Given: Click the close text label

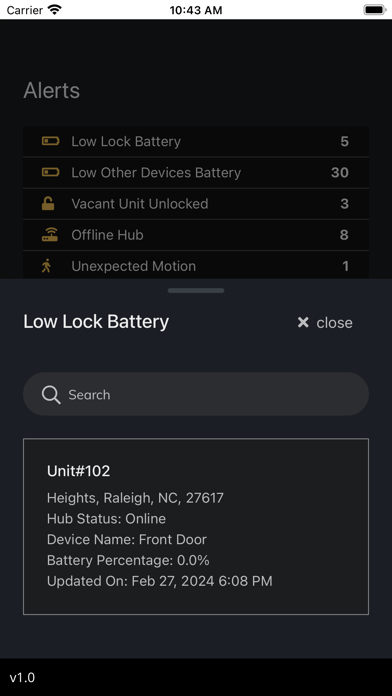Looking at the screenshot, I should coord(334,323).
